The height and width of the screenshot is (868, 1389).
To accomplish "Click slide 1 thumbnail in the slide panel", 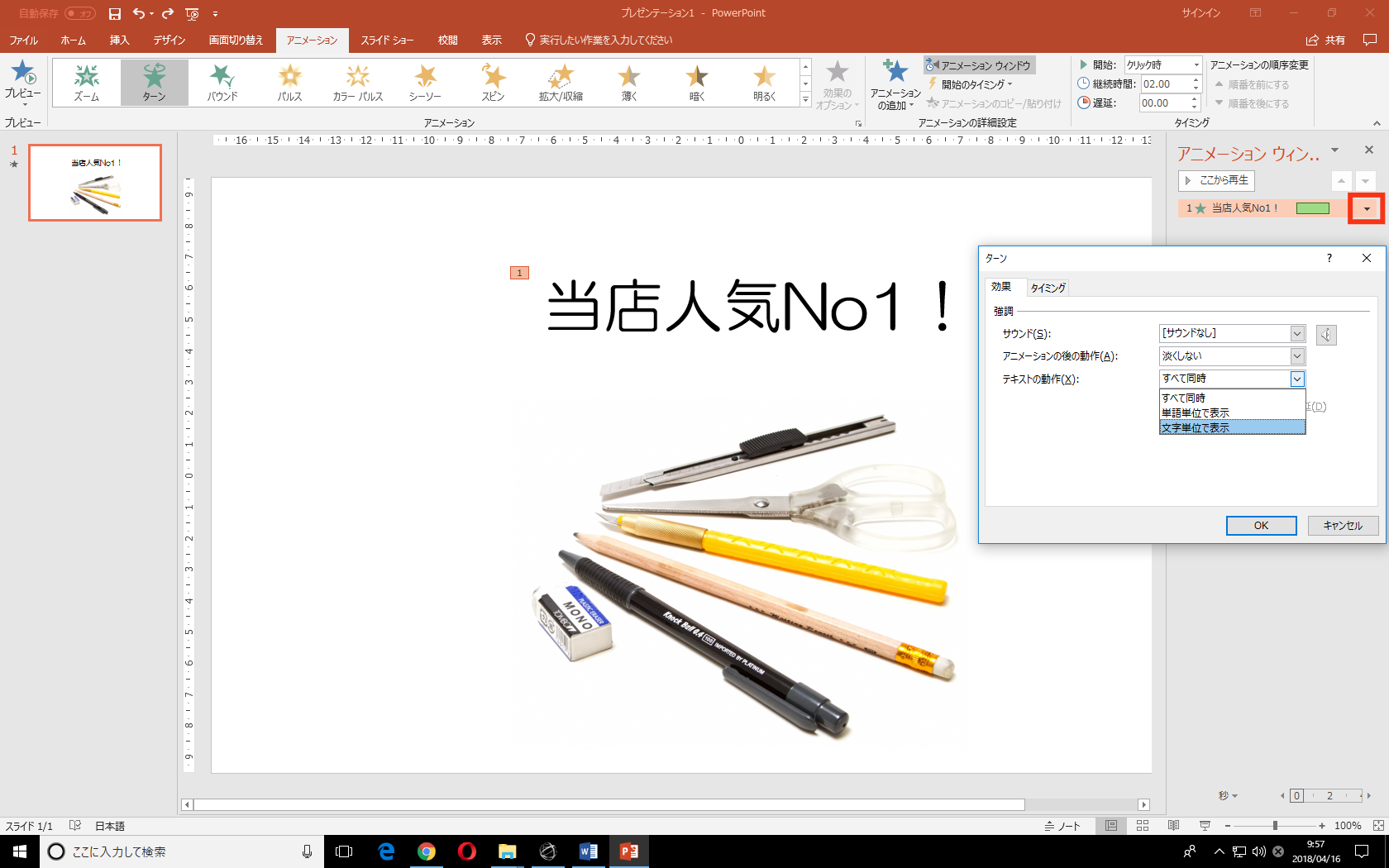I will 95,183.
